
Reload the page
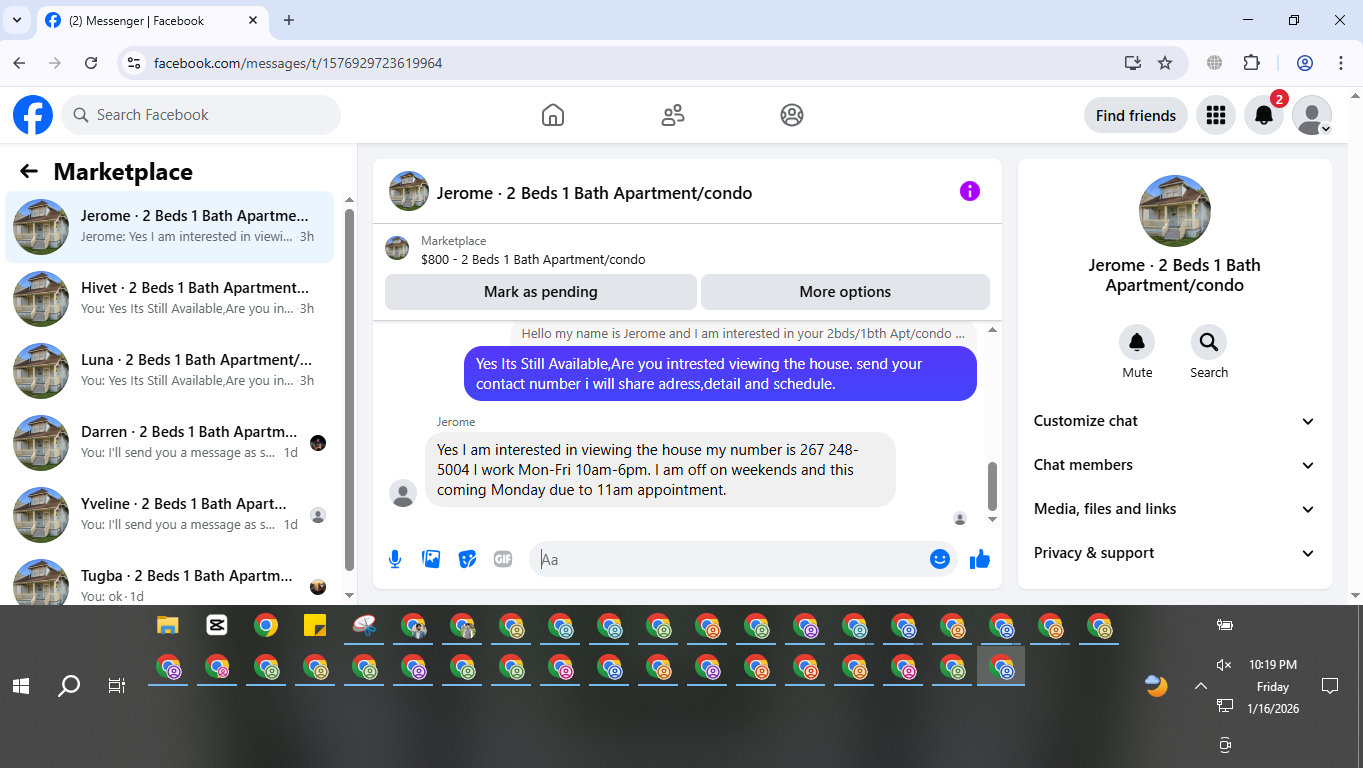[x=91, y=63]
